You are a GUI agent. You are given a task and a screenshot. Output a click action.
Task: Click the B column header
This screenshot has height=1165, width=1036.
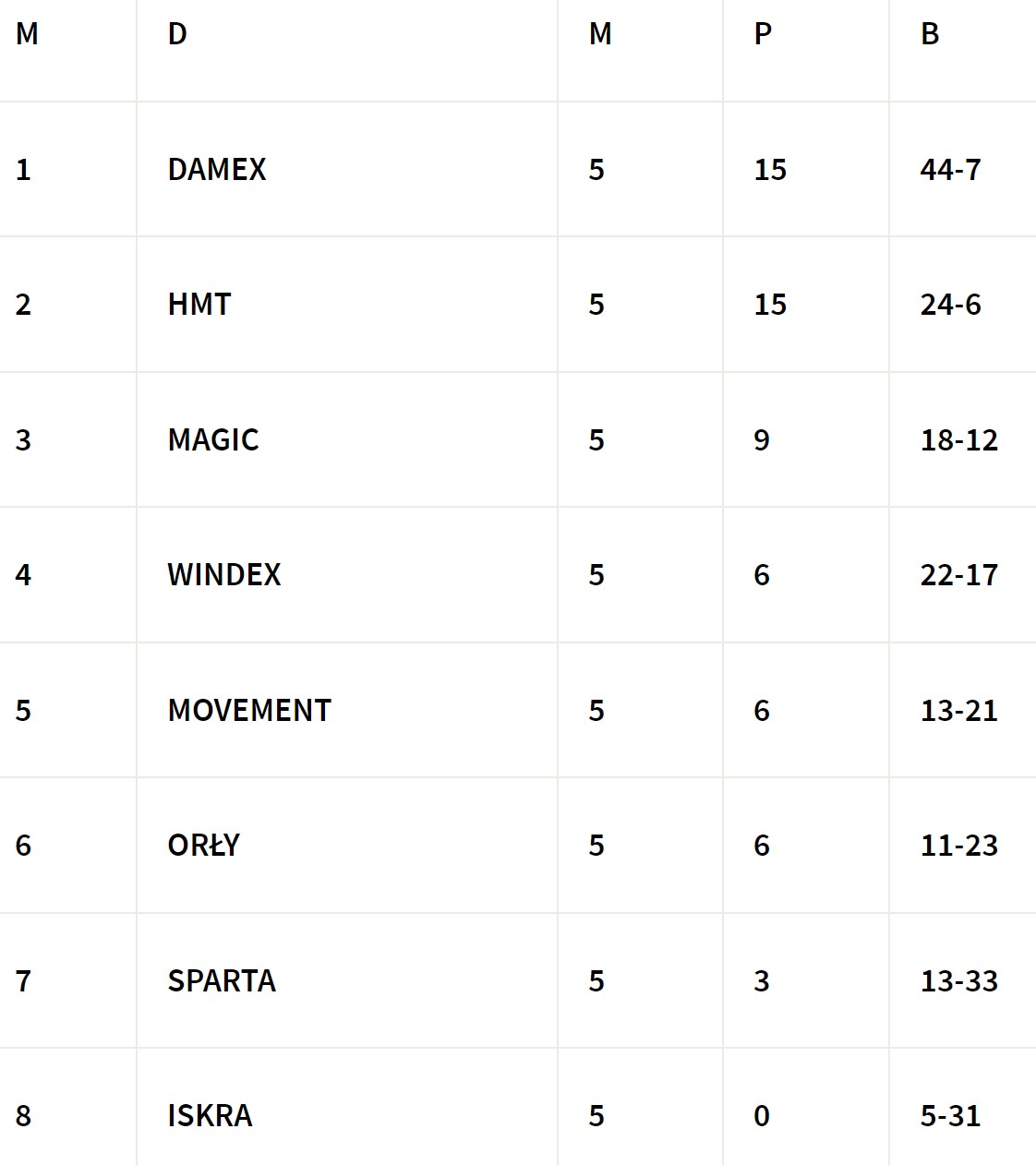point(930,35)
